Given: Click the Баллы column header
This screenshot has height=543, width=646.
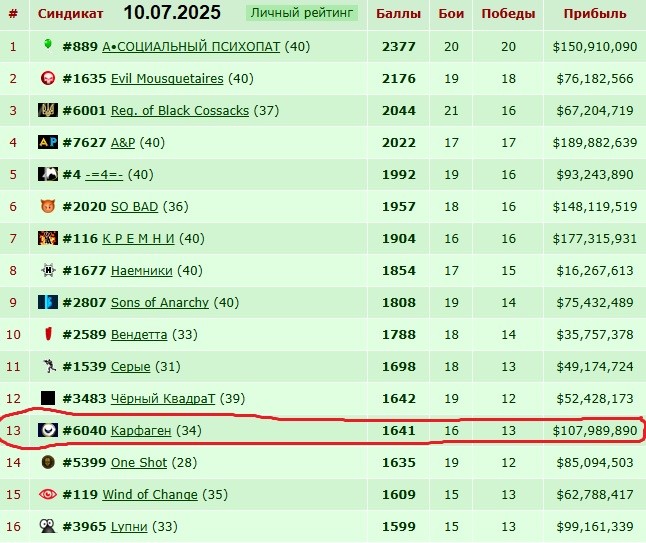Looking at the screenshot, I should (398, 14).
